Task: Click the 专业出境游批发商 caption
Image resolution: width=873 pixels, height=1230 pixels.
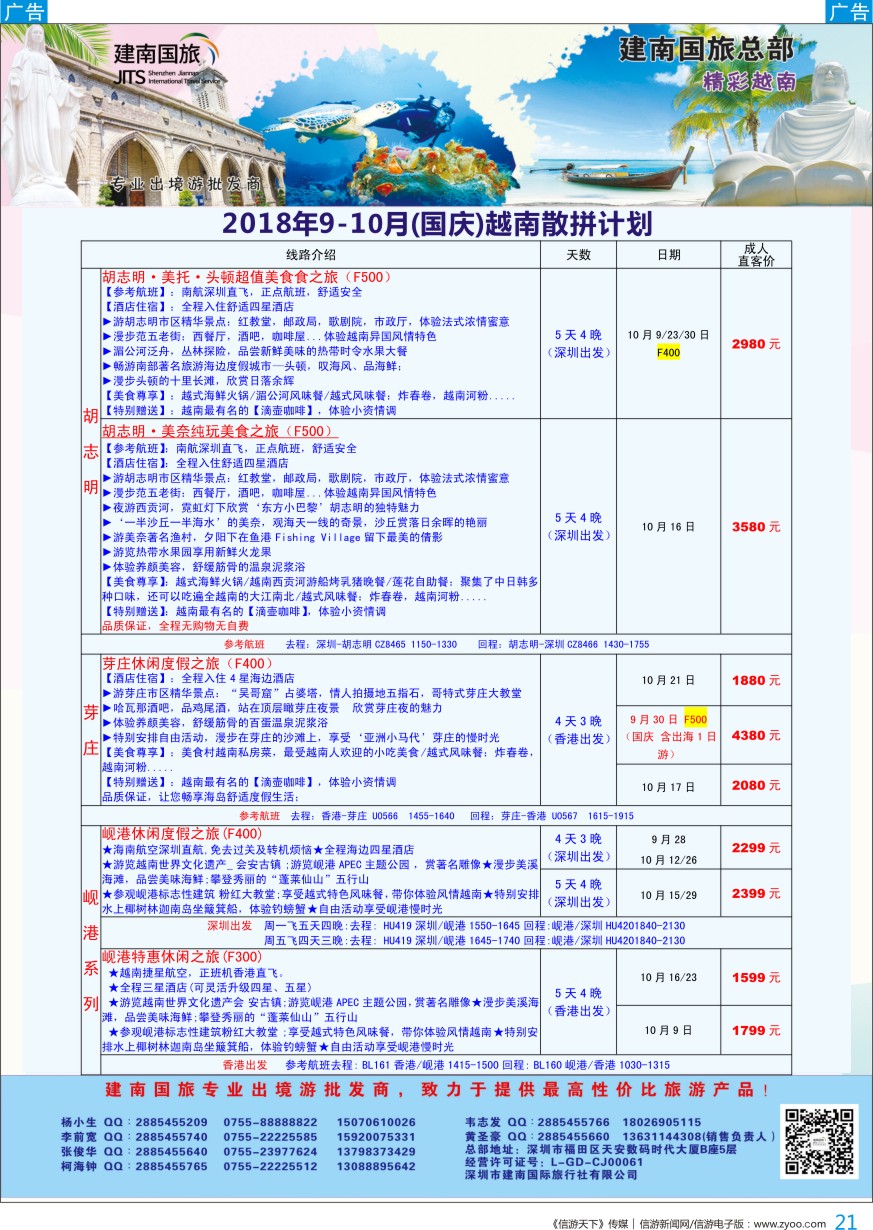Action: [185, 185]
